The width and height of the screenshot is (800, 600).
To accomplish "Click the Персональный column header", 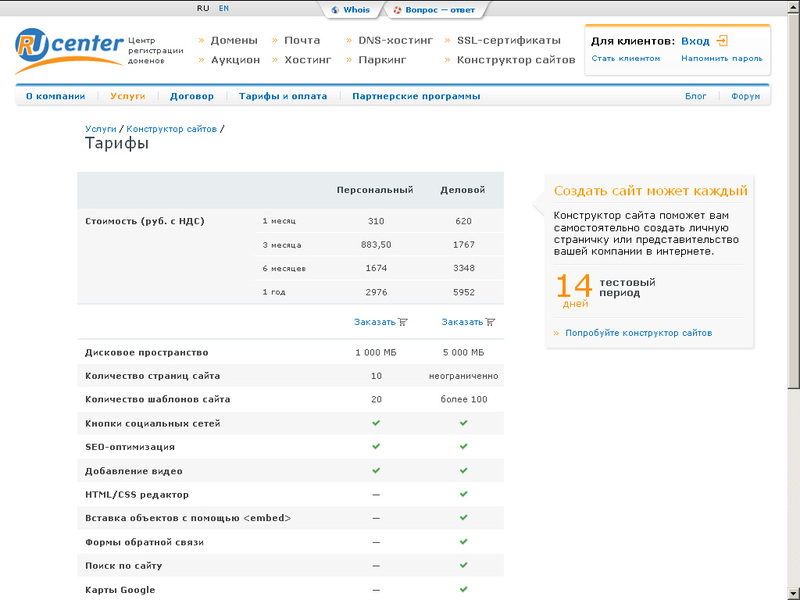I will tap(375, 190).
